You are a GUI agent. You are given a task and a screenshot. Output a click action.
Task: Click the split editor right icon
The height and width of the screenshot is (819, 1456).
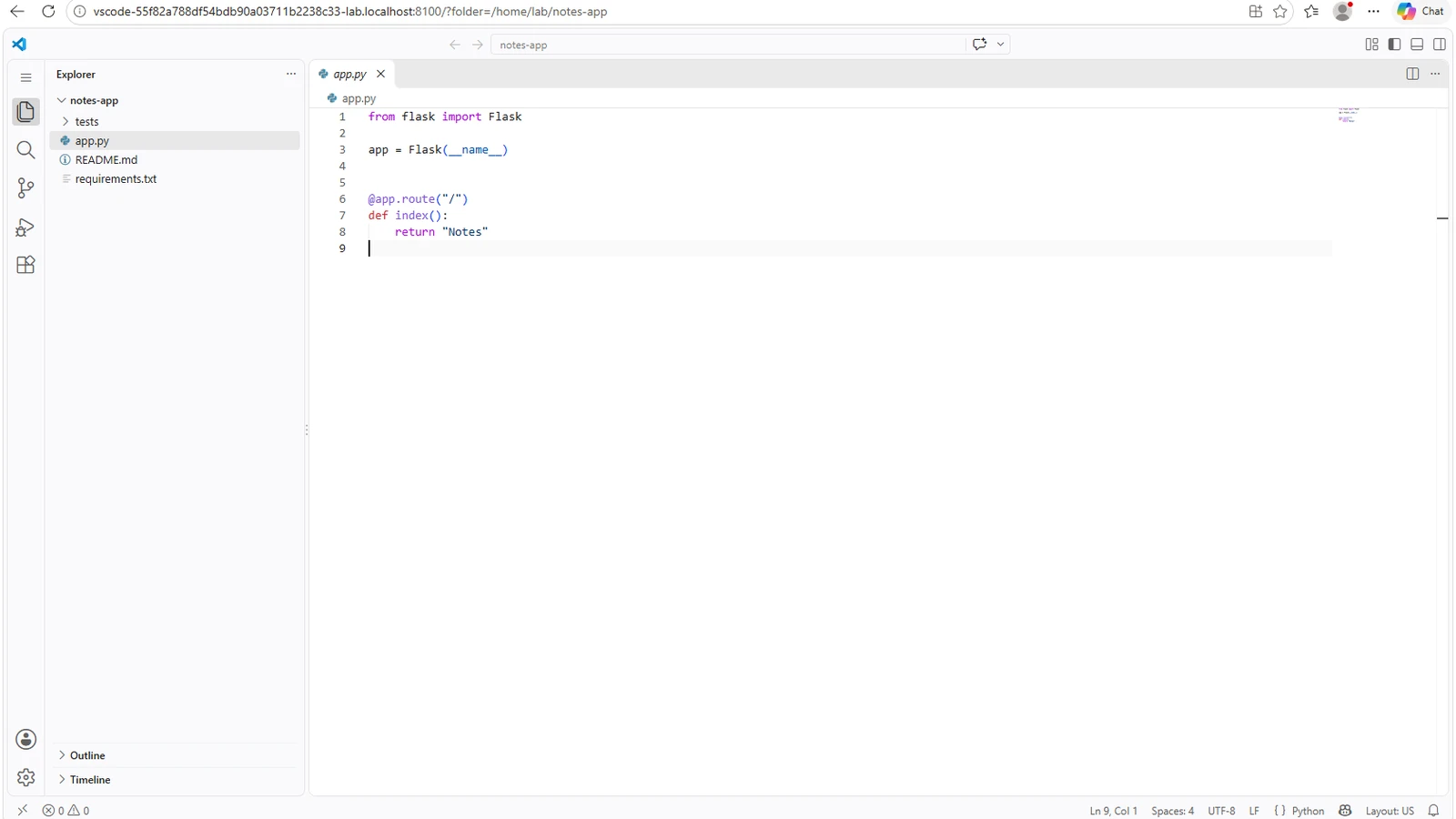pyautogui.click(x=1412, y=74)
